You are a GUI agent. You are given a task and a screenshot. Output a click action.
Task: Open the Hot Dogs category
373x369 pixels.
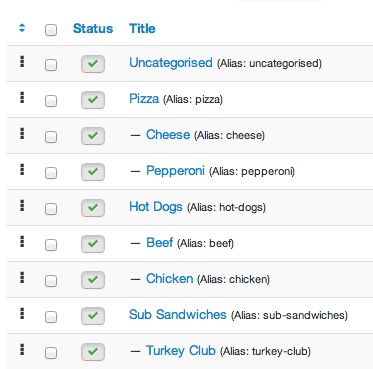point(156,207)
